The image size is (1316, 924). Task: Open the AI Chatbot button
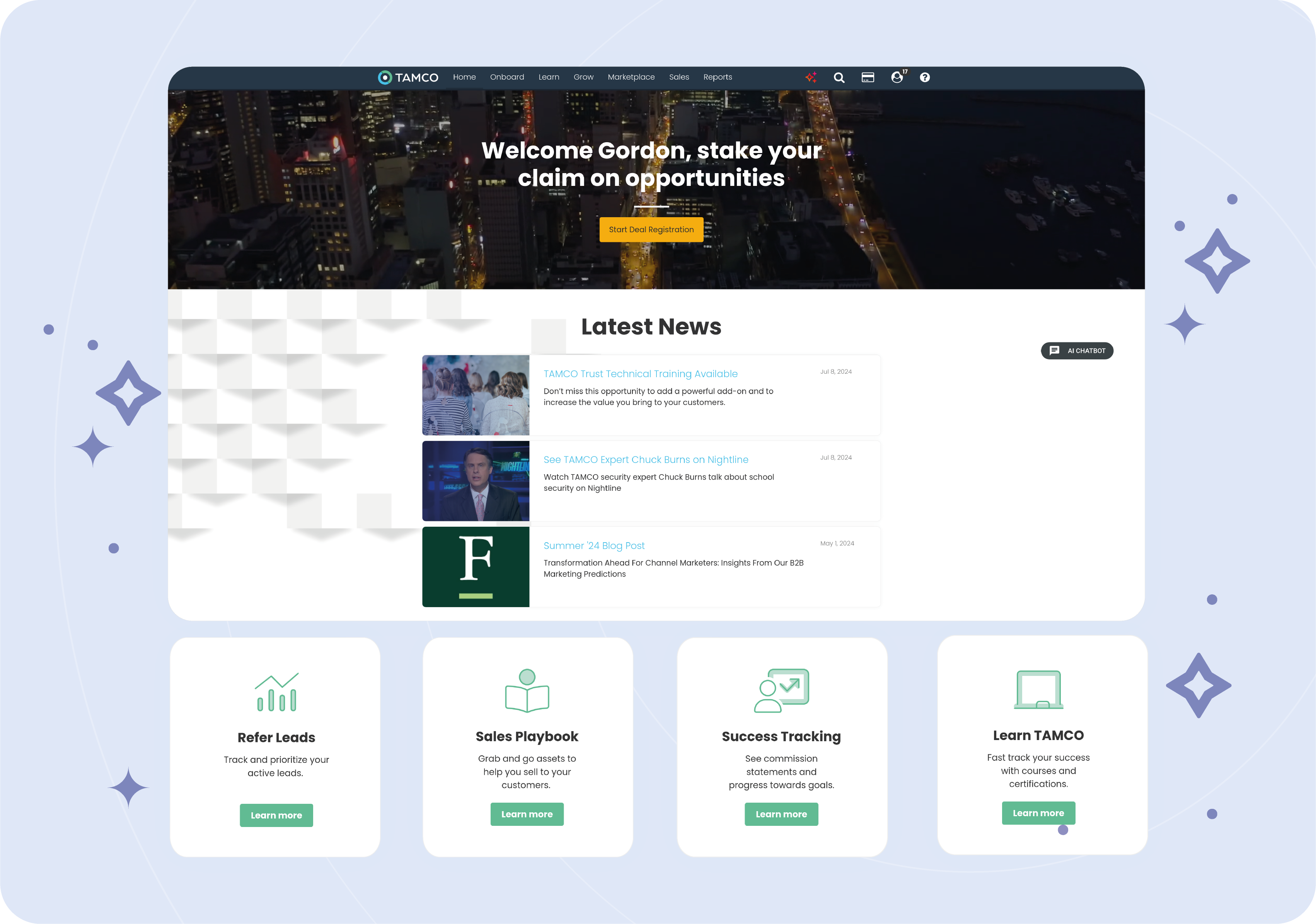click(1076, 351)
